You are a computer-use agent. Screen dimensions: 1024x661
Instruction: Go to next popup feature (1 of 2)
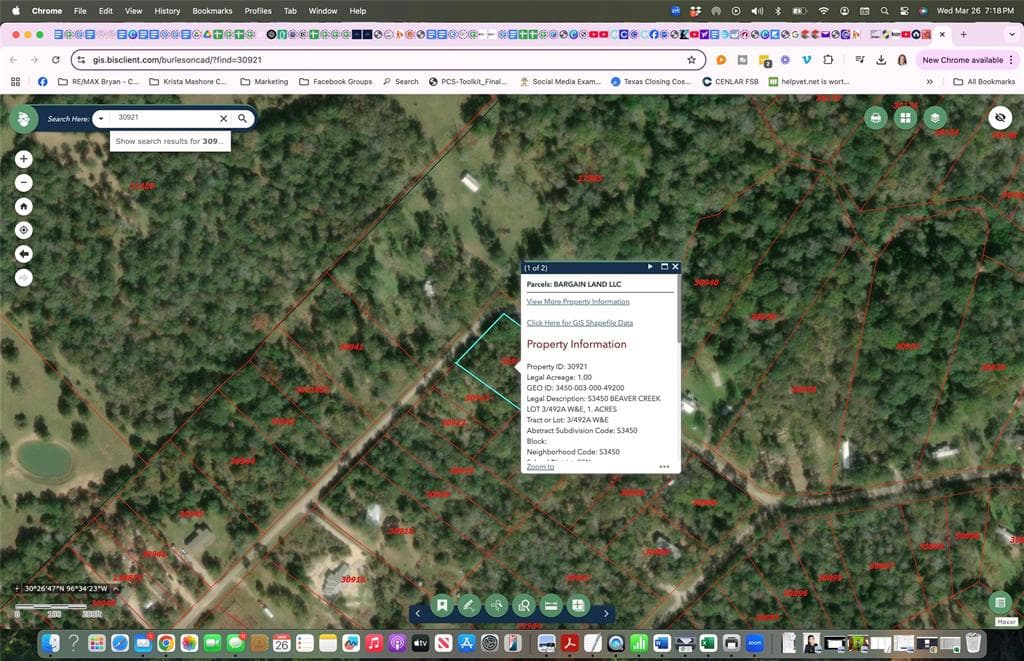[650, 266]
